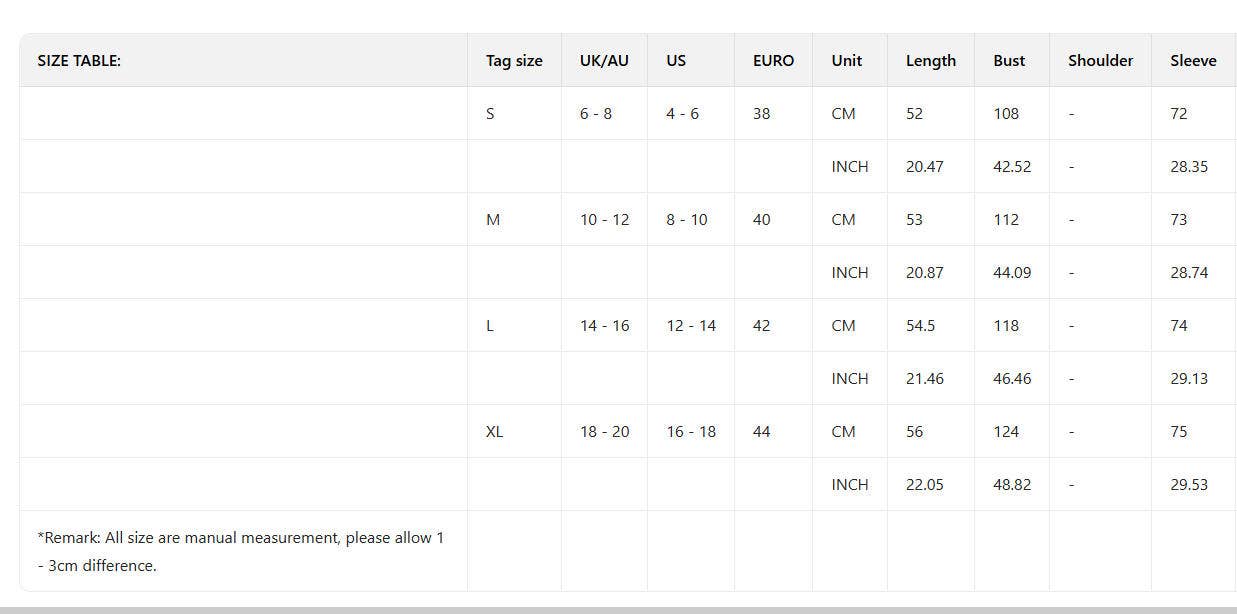Image resolution: width=1237 pixels, height=614 pixels.
Task: Click the EURO size '42' cell
Action: pyautogui.click(x=761, y=326)
